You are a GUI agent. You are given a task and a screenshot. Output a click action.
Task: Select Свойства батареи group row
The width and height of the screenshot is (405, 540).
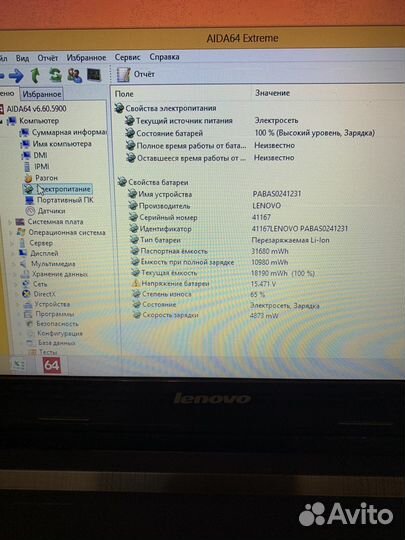coord(153,182)
